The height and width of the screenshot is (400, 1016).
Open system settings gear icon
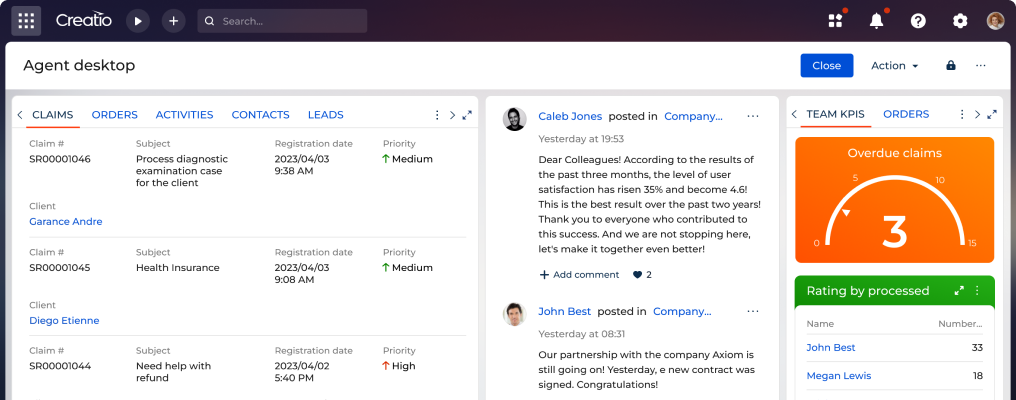960,21
